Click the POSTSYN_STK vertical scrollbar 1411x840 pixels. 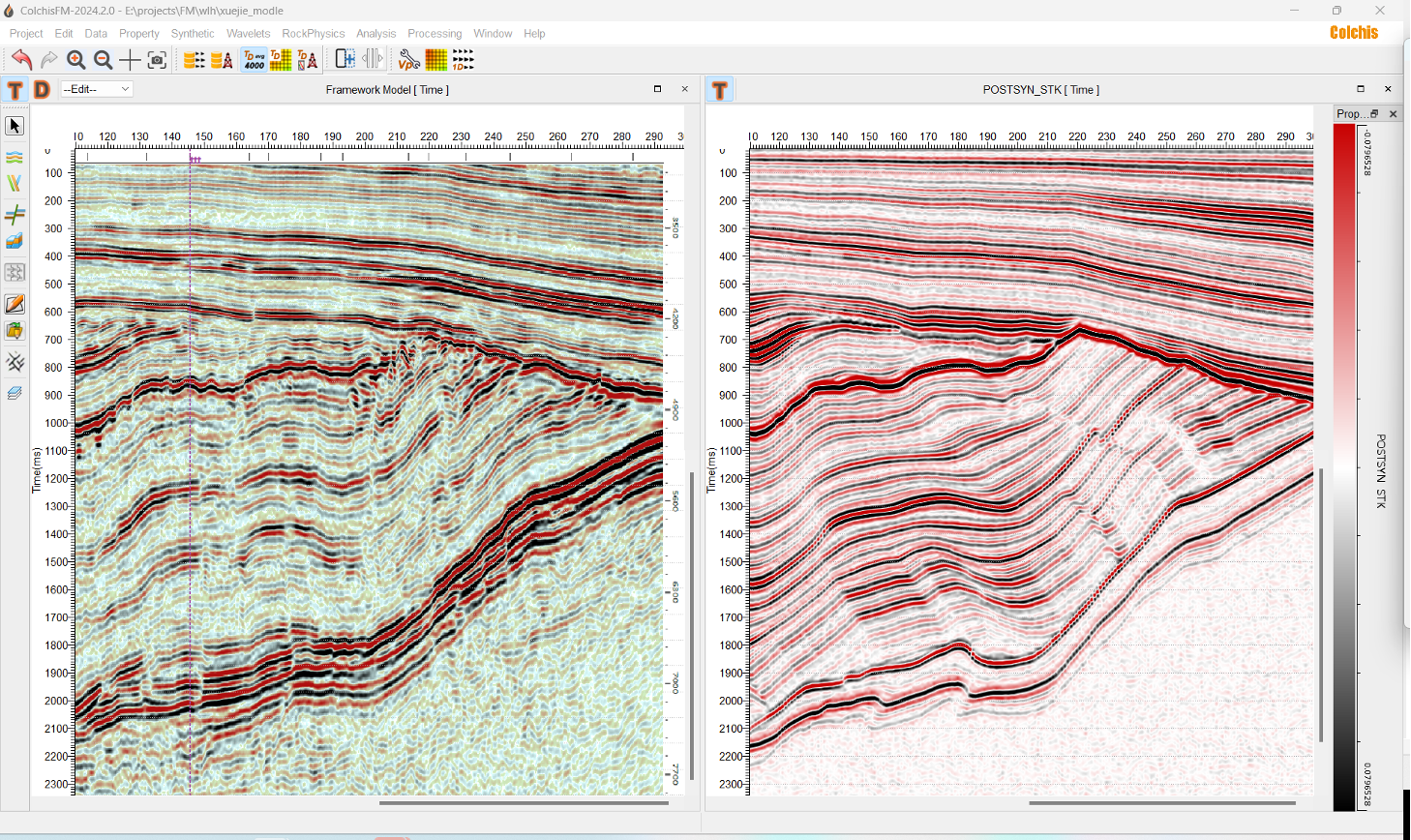point(1321,606)
